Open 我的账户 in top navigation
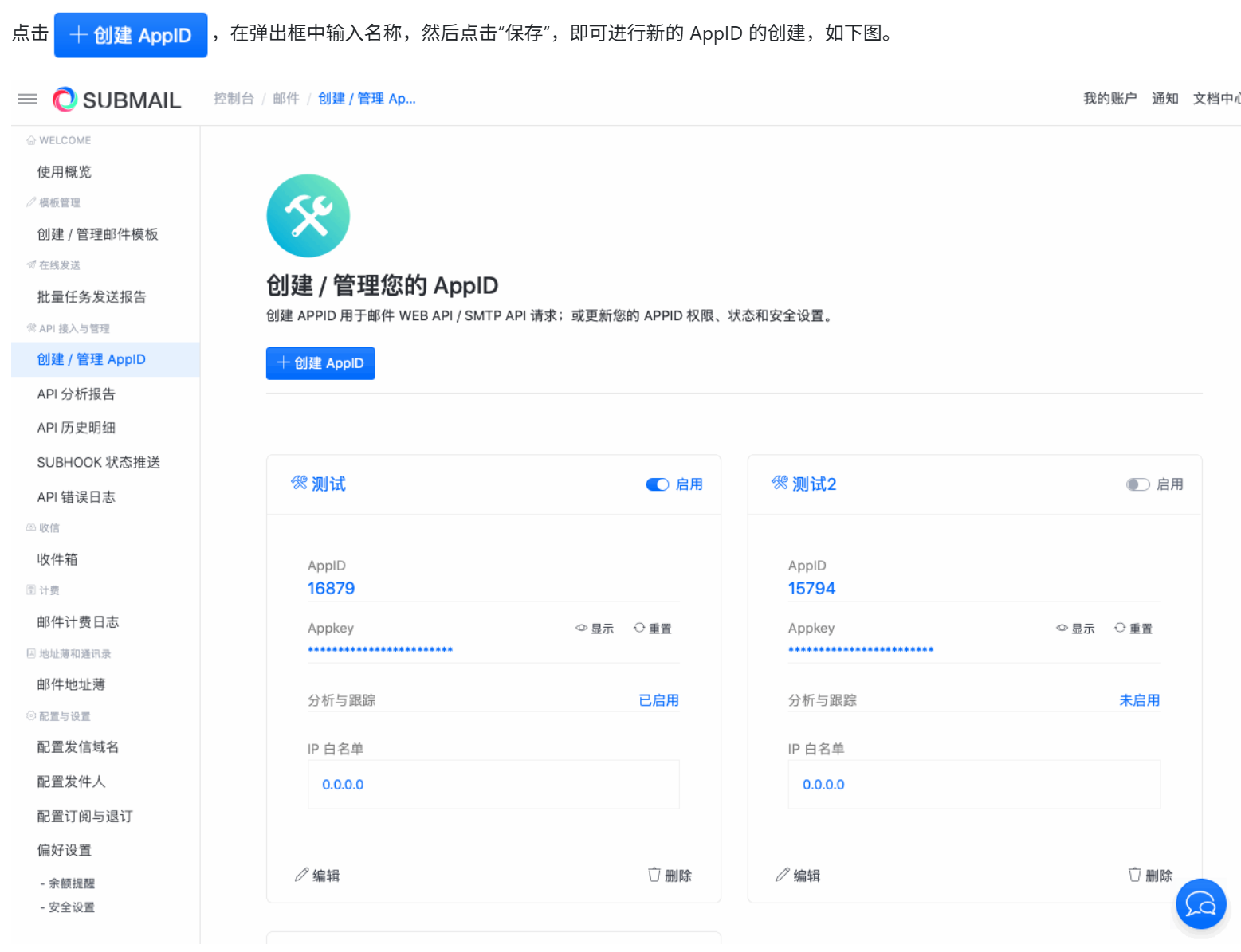The width and height of the screenshot is (1241, 952). (1109, 99)
